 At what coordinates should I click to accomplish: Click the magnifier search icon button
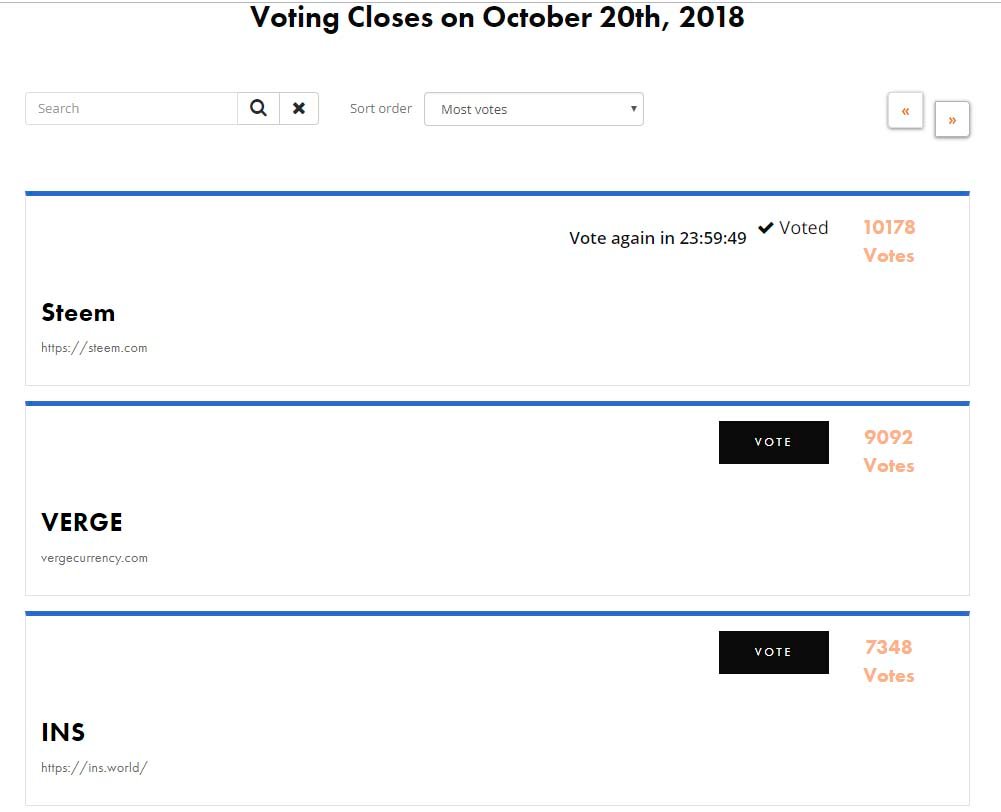pyautogui.click(x=258, y=109)
